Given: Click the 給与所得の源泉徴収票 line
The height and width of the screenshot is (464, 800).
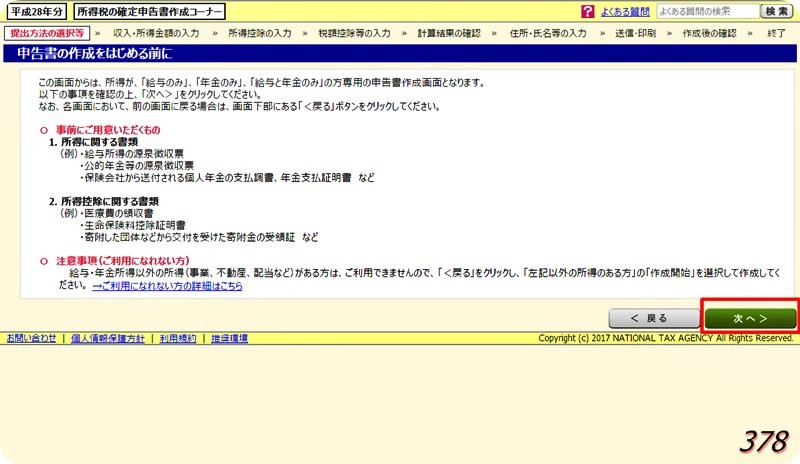Looking at the screenshot, I should (134, 154).
